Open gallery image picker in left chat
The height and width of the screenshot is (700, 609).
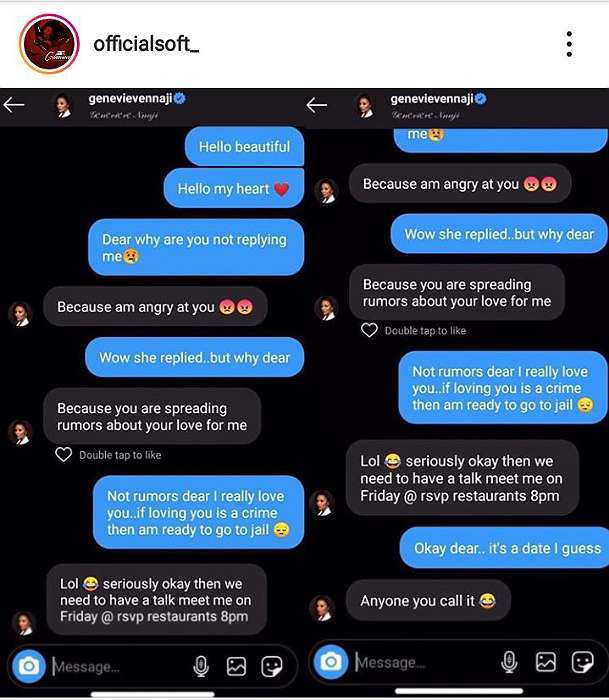click(236, 666)
